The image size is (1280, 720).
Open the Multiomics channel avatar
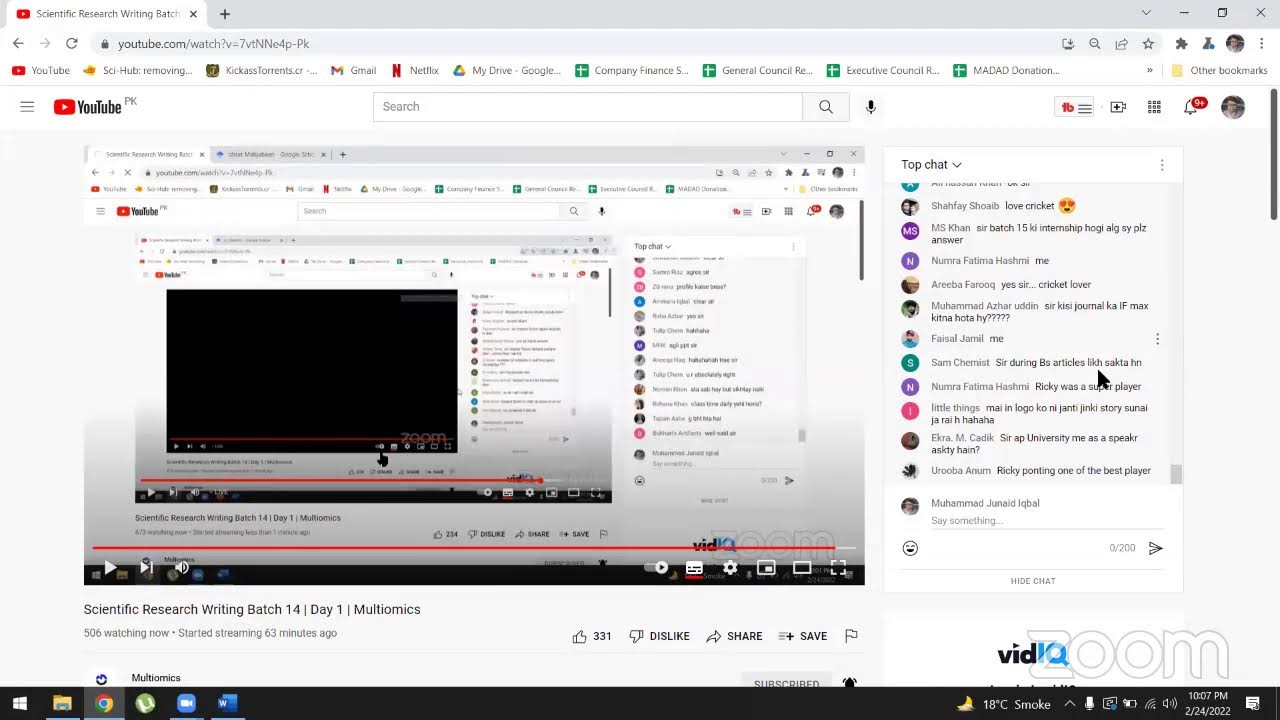click(101, 680)
